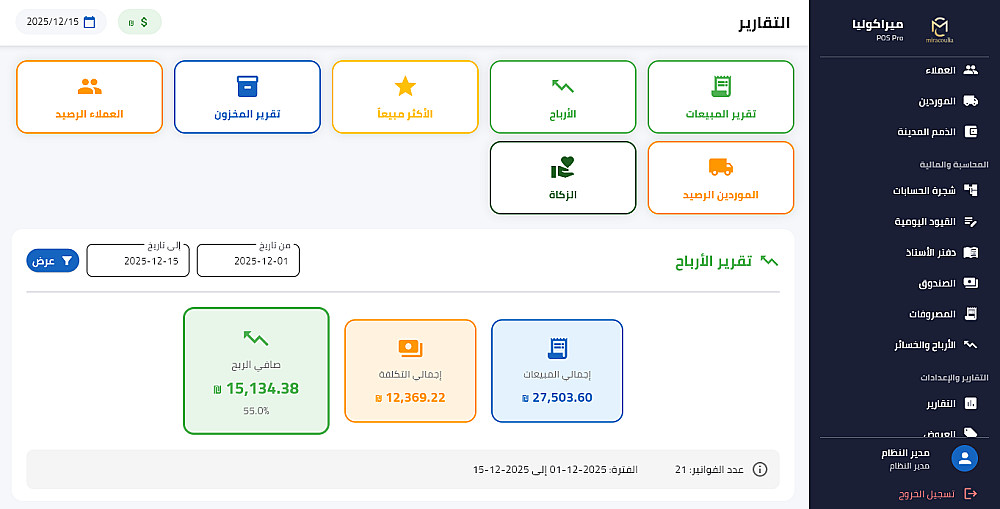Image resolution: width=1000 pixels, height=509 pixels.
Task: Click the Reports bar chart sidebar icon
Action: (x=970, y=404)
